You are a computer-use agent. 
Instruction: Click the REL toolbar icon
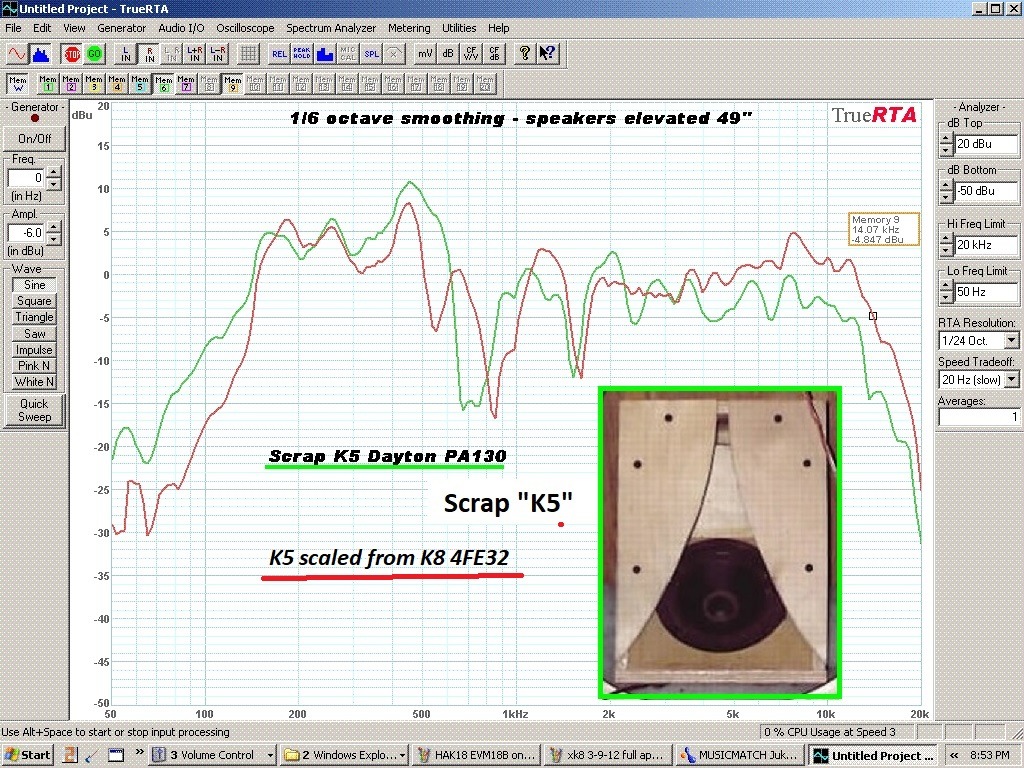coord(279,54)
